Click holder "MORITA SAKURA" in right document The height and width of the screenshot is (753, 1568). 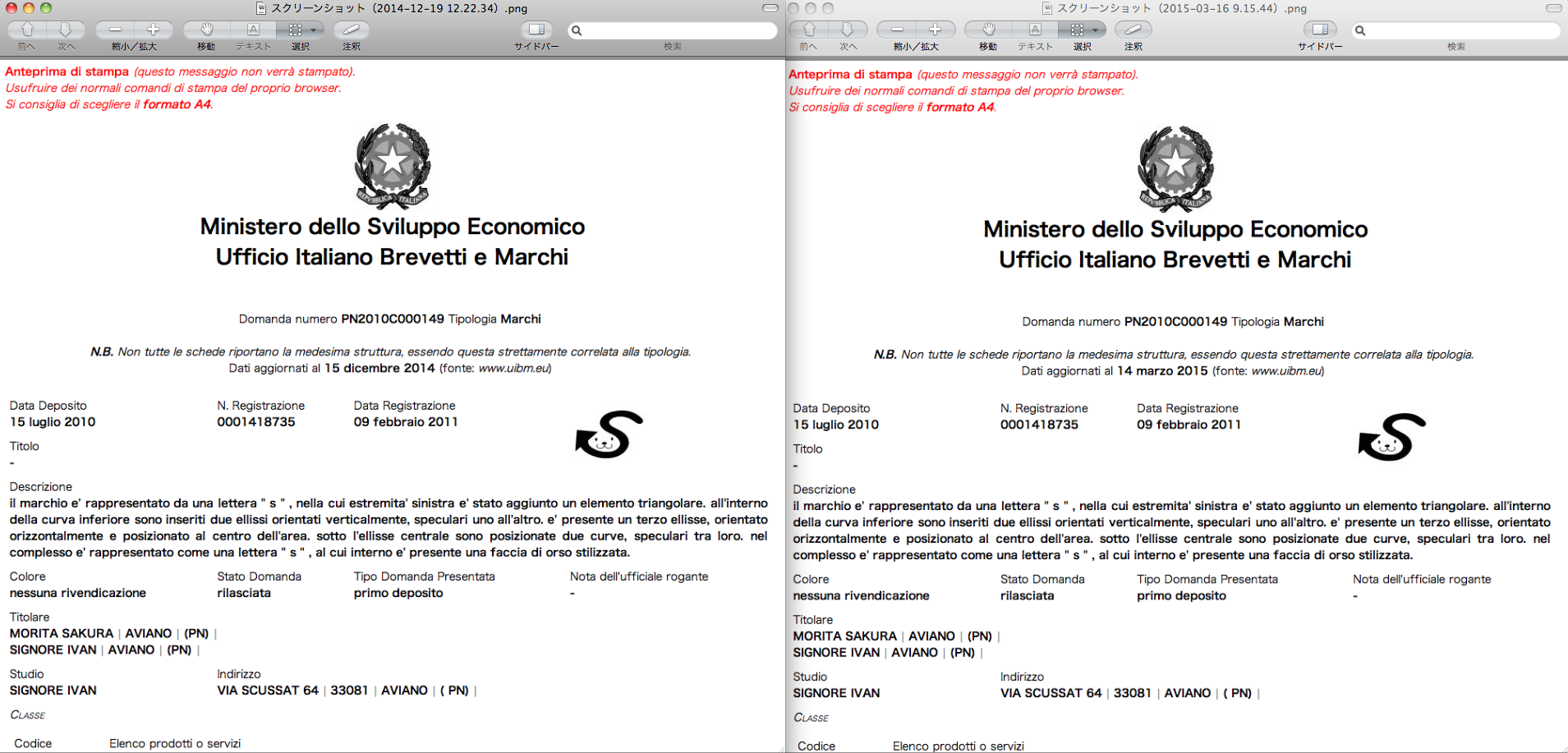[845, 636]
